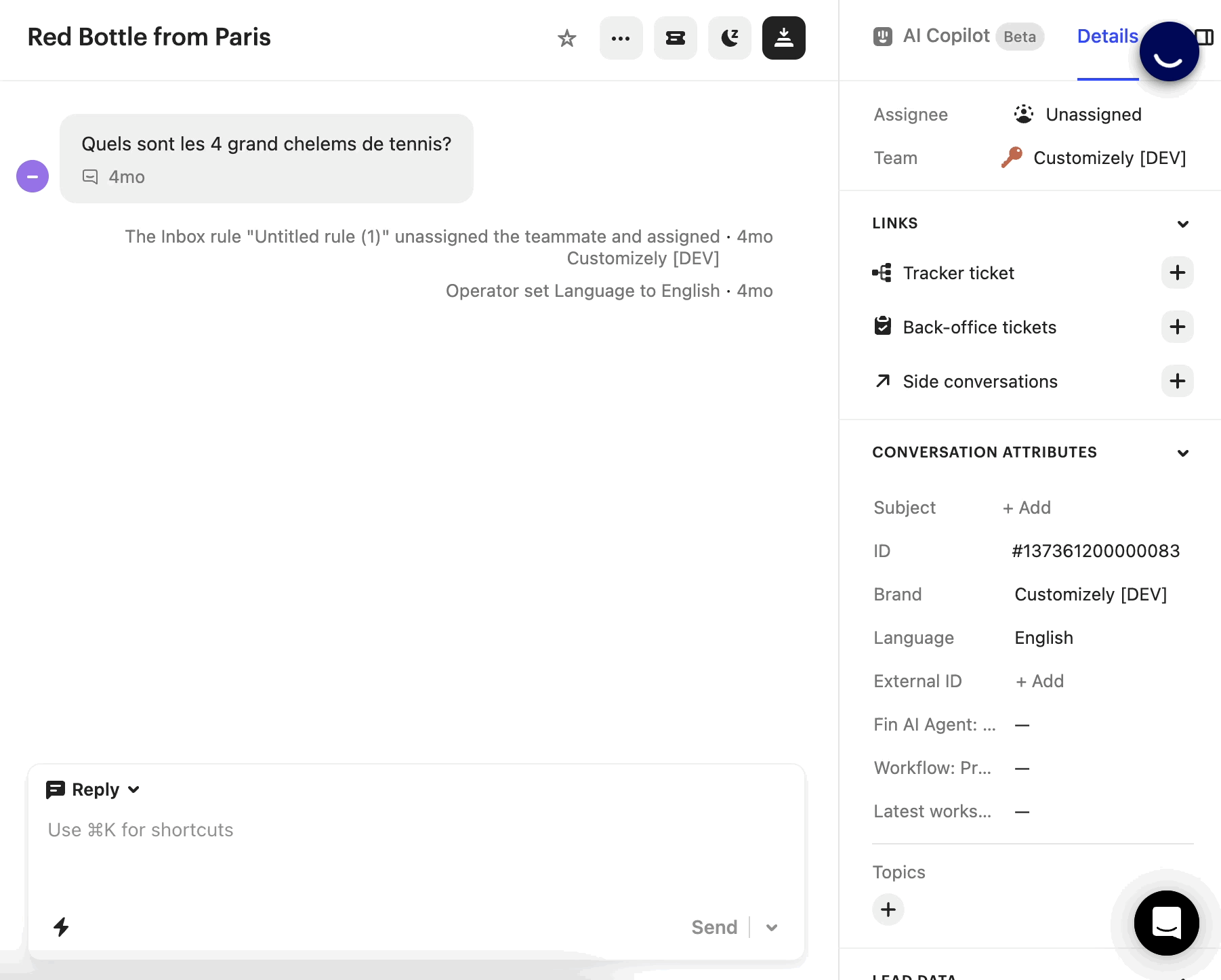This screenshot has width=1221, height=980.
Task: Click the lightning bolt macros icon
Action: coord(61,926)
